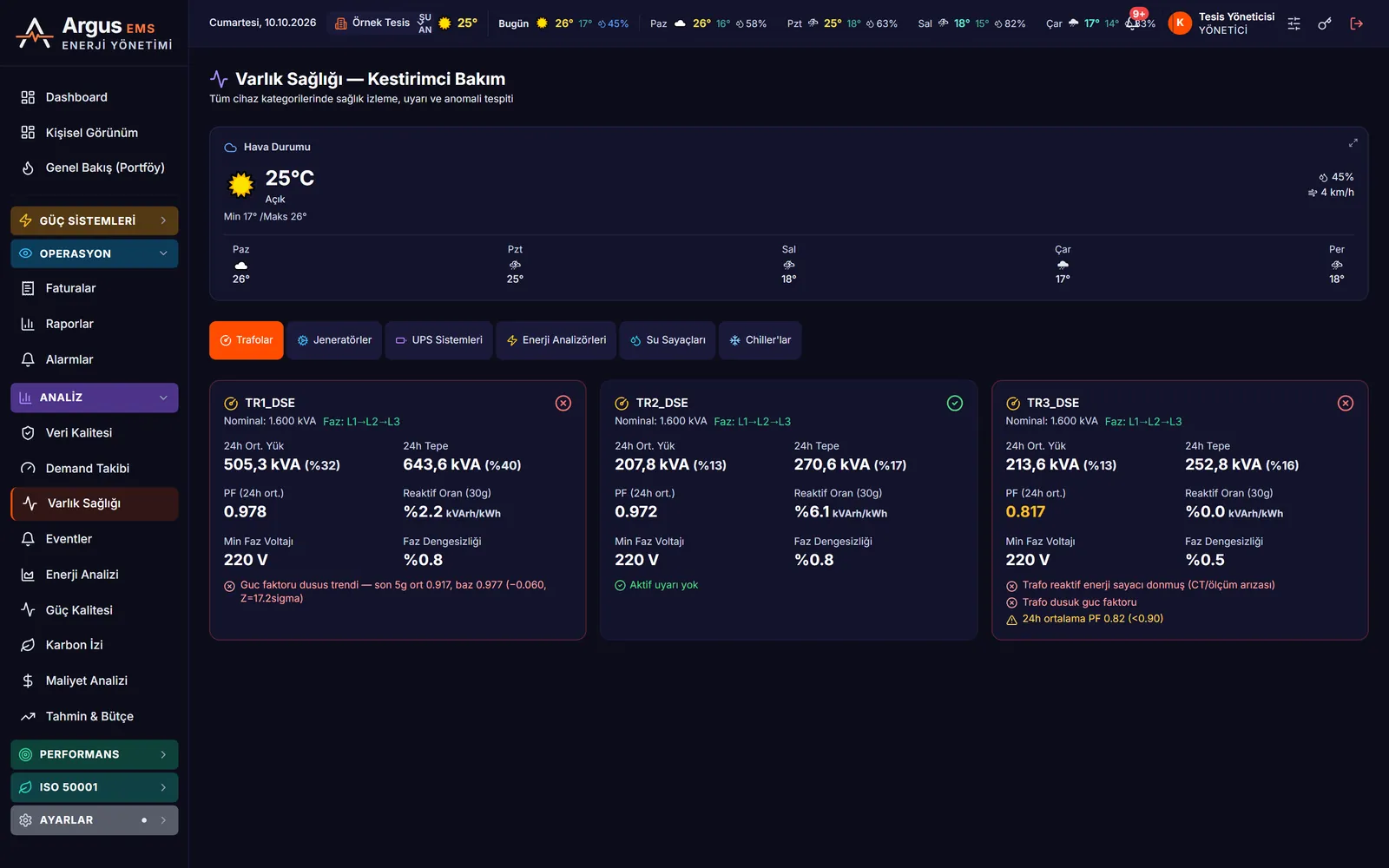
Task: Click the gauge icon next to TR3_DSE title
Action: 1013,403
